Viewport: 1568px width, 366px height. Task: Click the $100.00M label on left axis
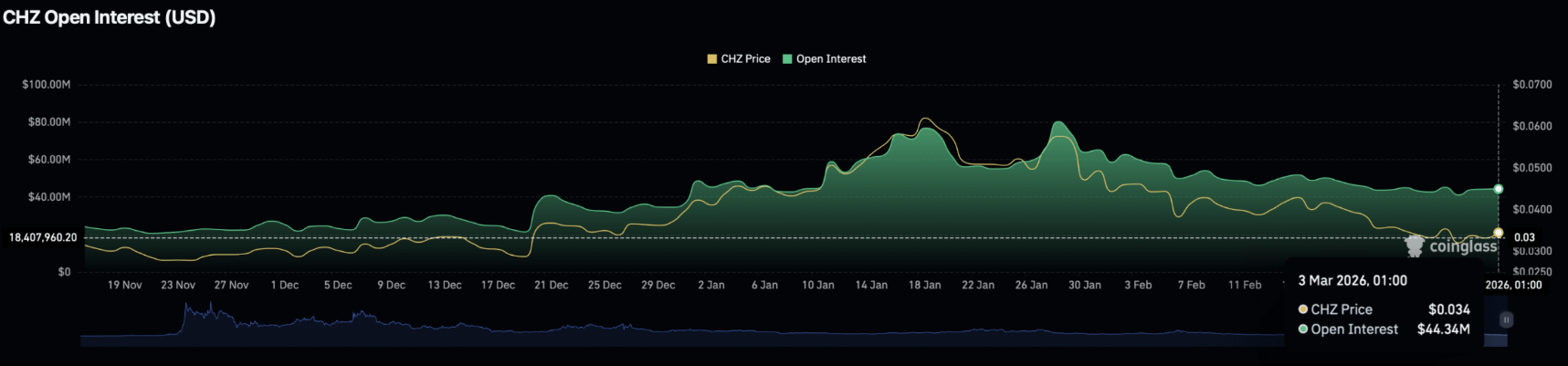tap(47, 85)
